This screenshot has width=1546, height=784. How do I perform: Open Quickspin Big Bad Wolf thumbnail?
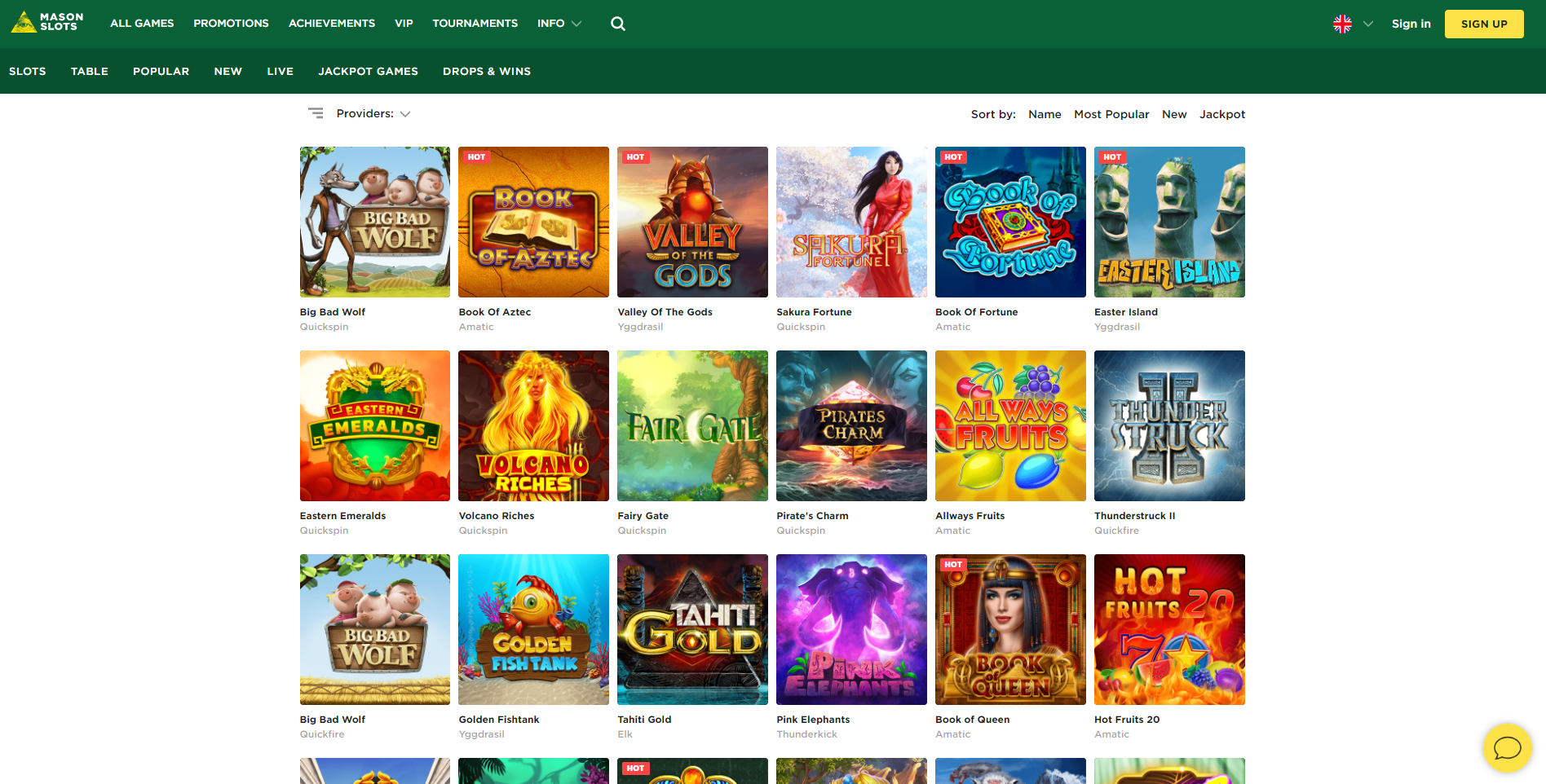pos(375,222)
